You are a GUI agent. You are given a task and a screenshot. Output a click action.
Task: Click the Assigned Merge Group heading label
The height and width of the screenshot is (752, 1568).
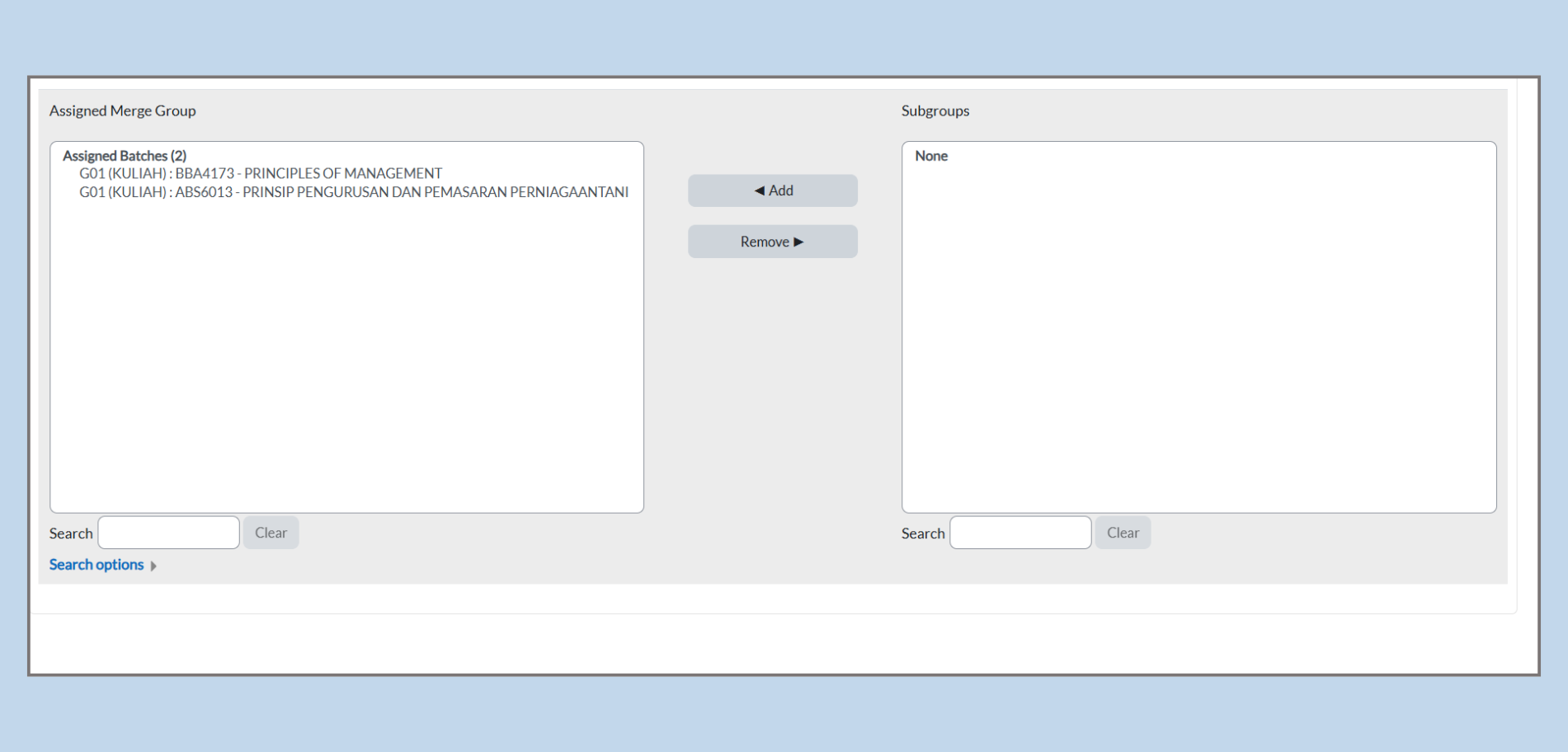point(123,110)
